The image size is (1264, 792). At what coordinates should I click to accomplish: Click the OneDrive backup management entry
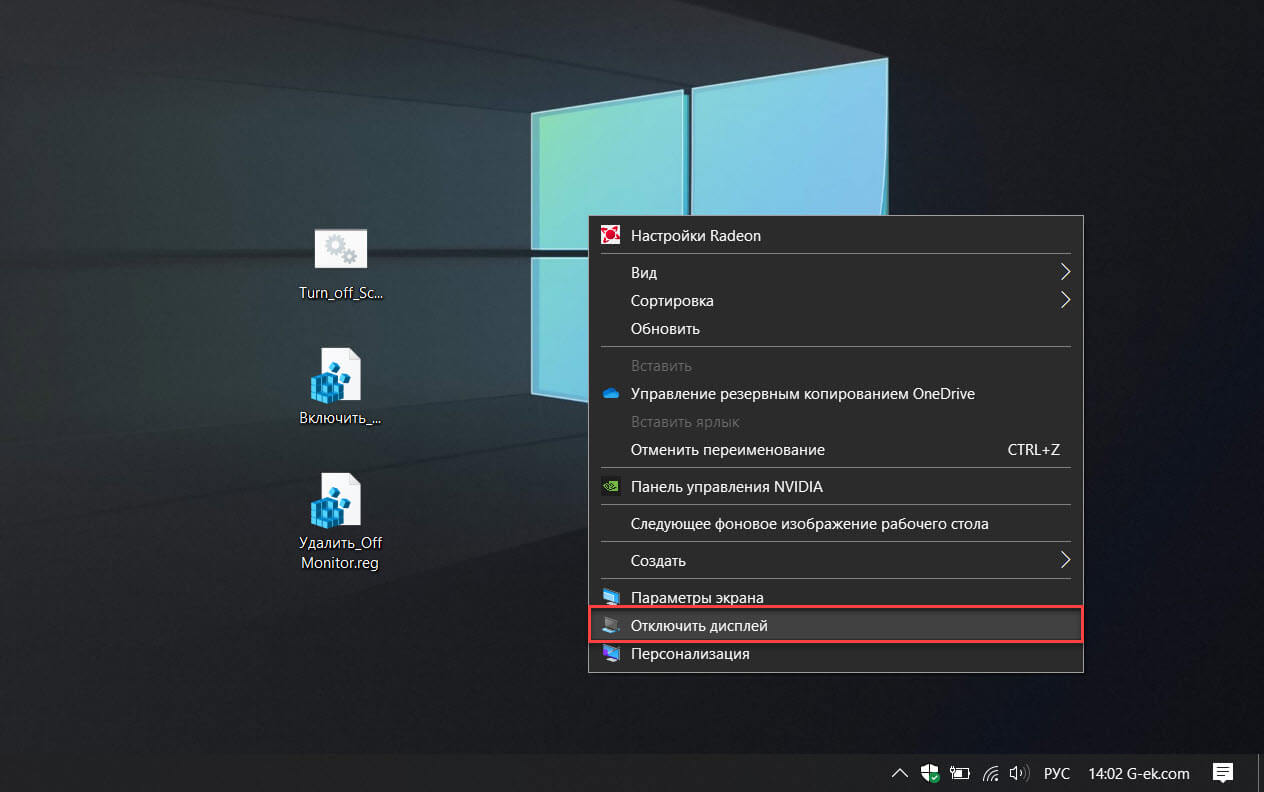(x=802, y=394)
